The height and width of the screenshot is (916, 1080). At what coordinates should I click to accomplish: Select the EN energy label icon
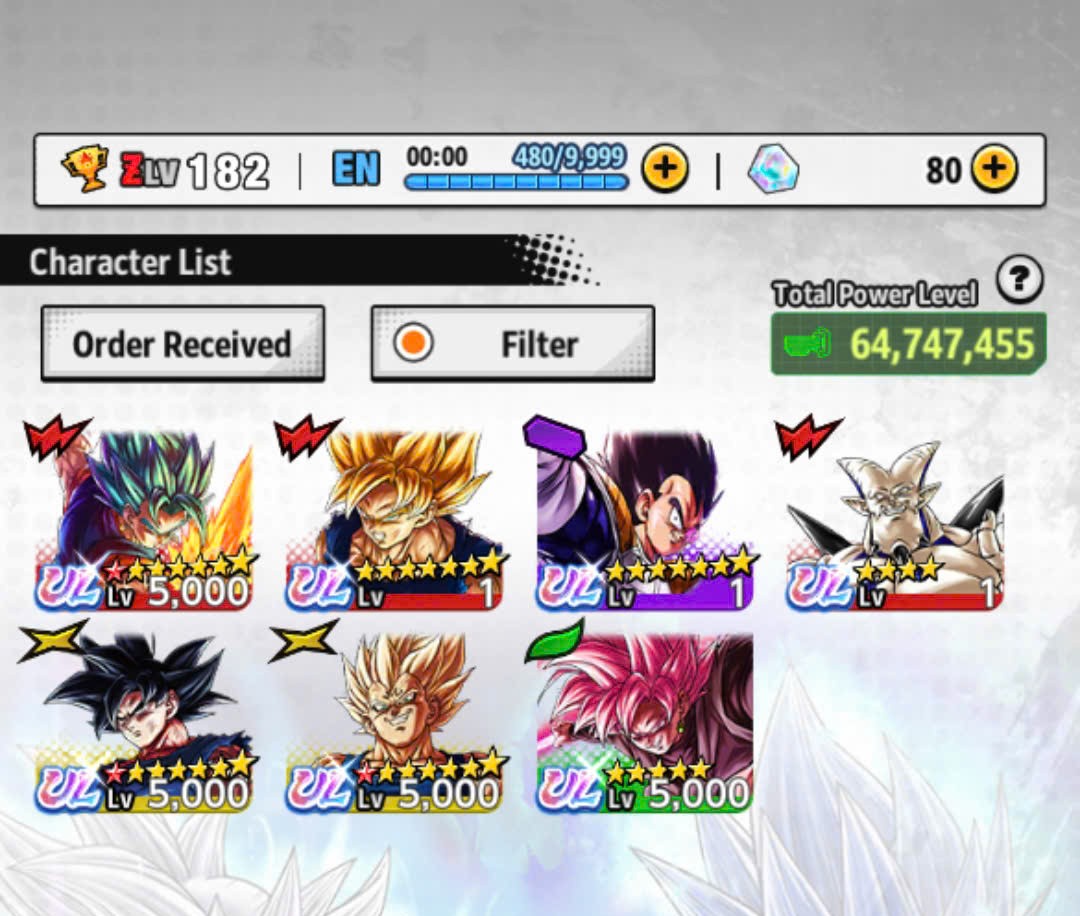(355, 169)
